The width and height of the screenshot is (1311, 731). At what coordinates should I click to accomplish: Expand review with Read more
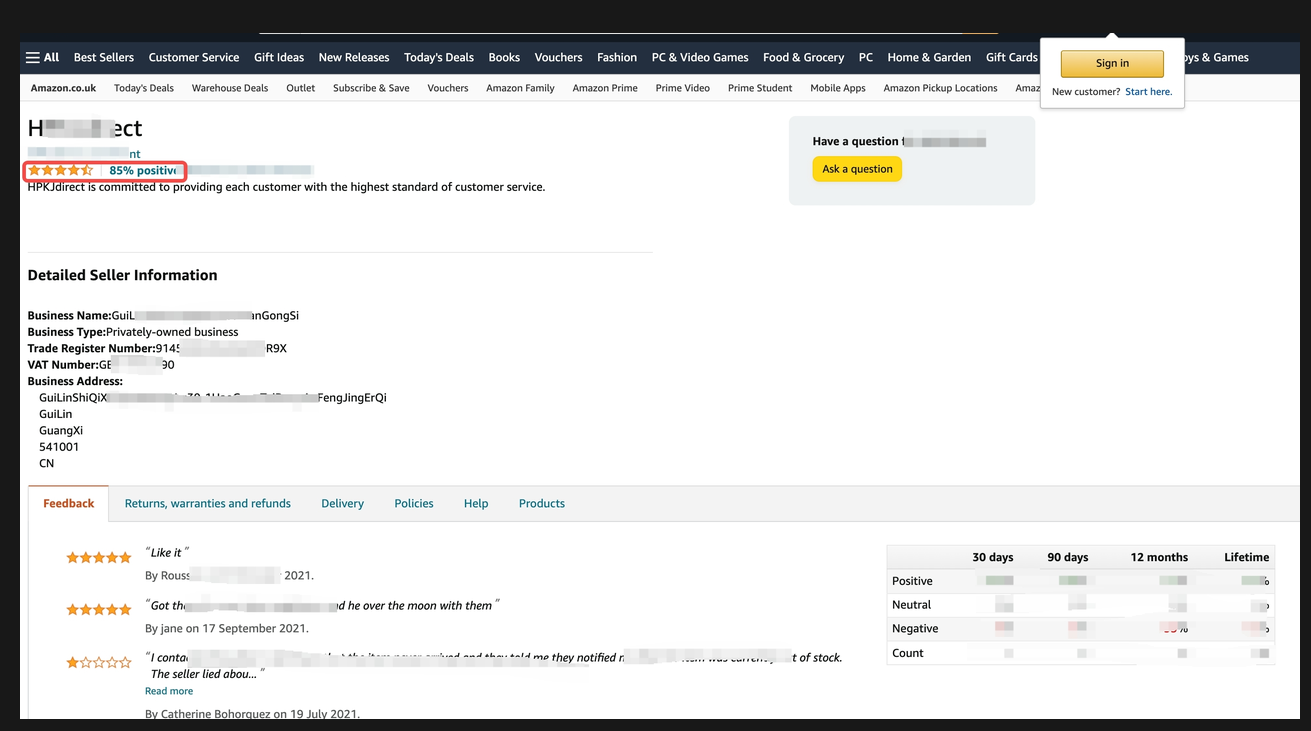(x=169, y=691)
